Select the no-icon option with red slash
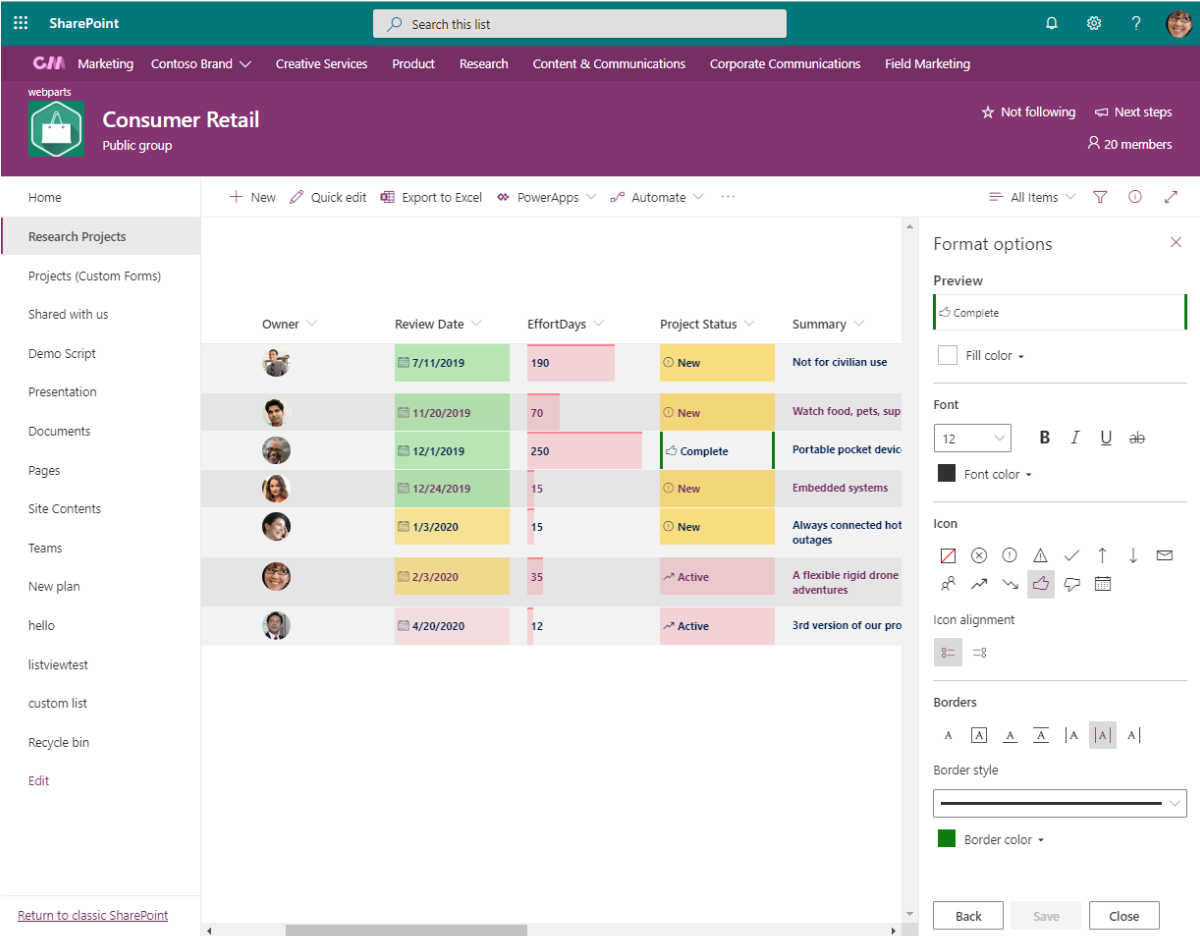1200x936 pixels. point(948,555)
